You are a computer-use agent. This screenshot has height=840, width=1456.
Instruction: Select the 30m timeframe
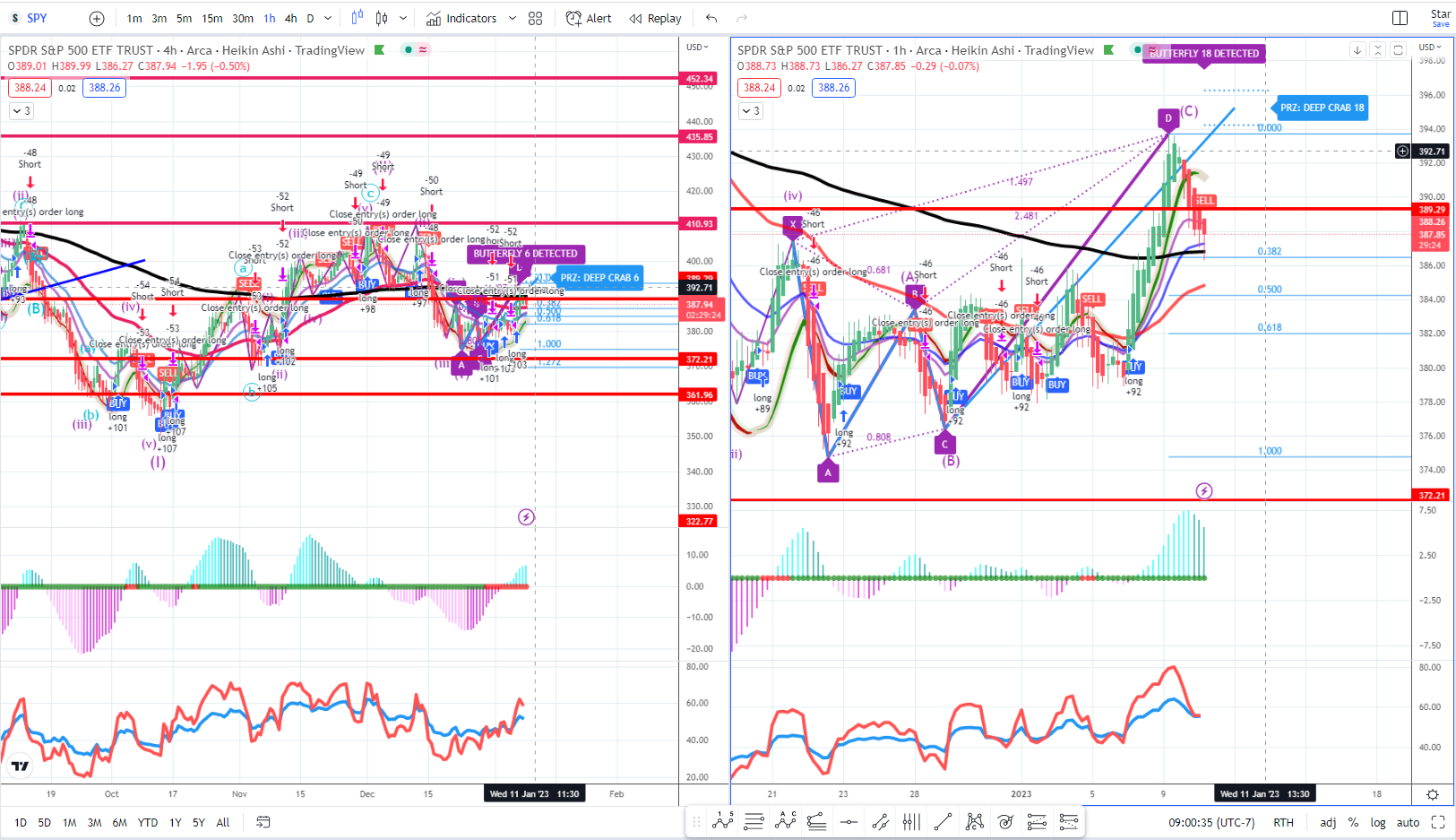[243, 18]
